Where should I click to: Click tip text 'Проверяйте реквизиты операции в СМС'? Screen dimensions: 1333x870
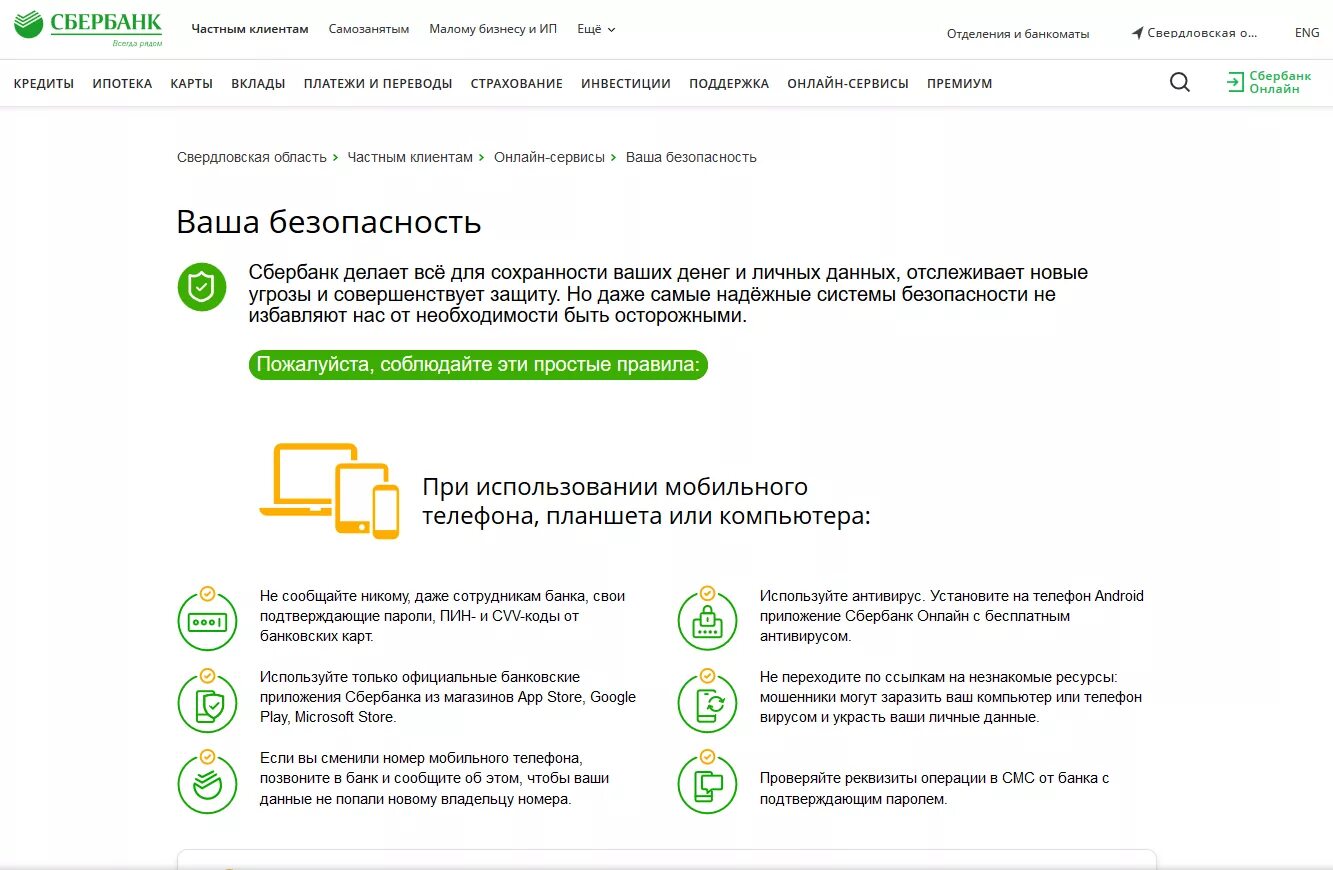pos(934,788)
